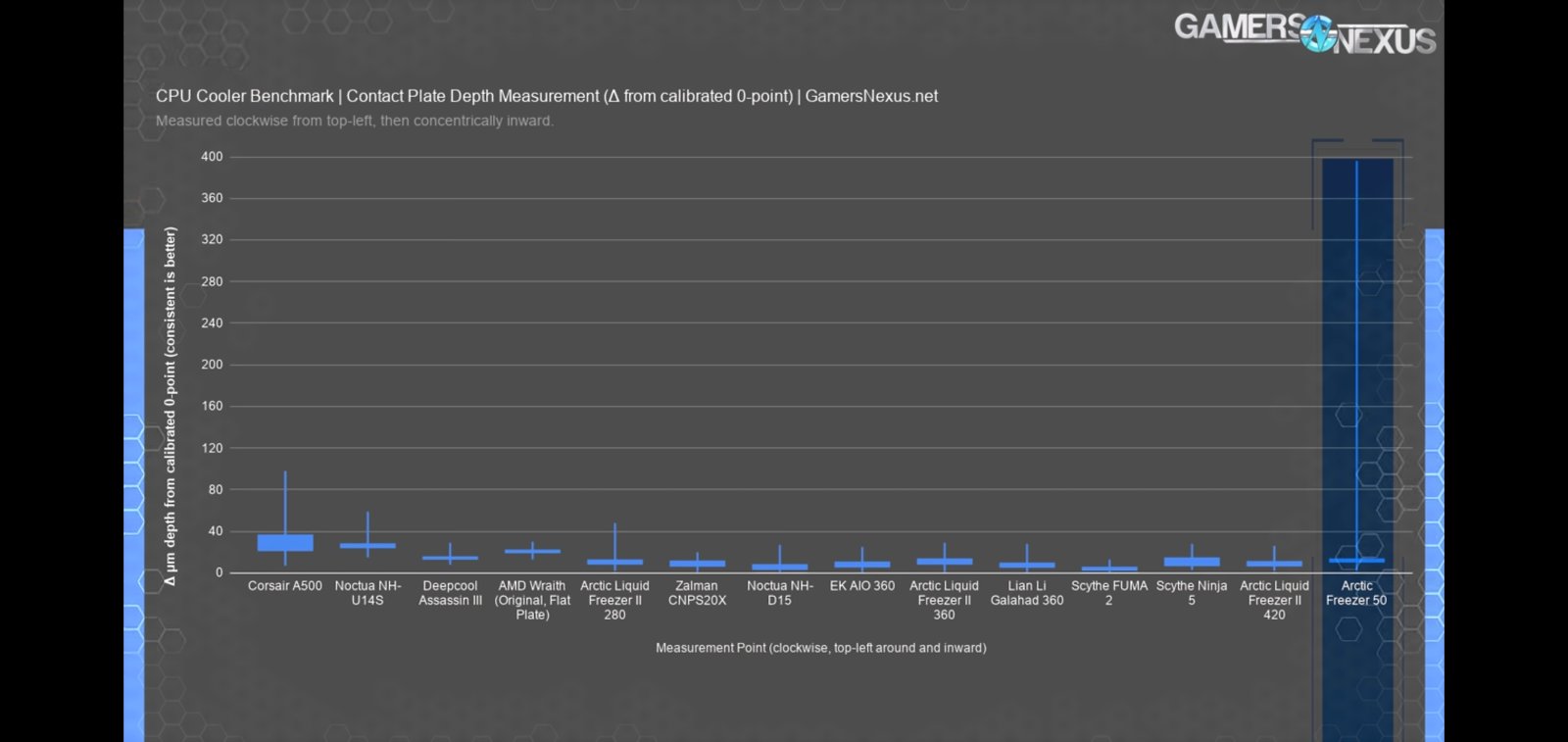1568x742 pixels.
Task: Click the y-axis title 'Δ µm depth from calibrated 0-point'
Action: 171,407
